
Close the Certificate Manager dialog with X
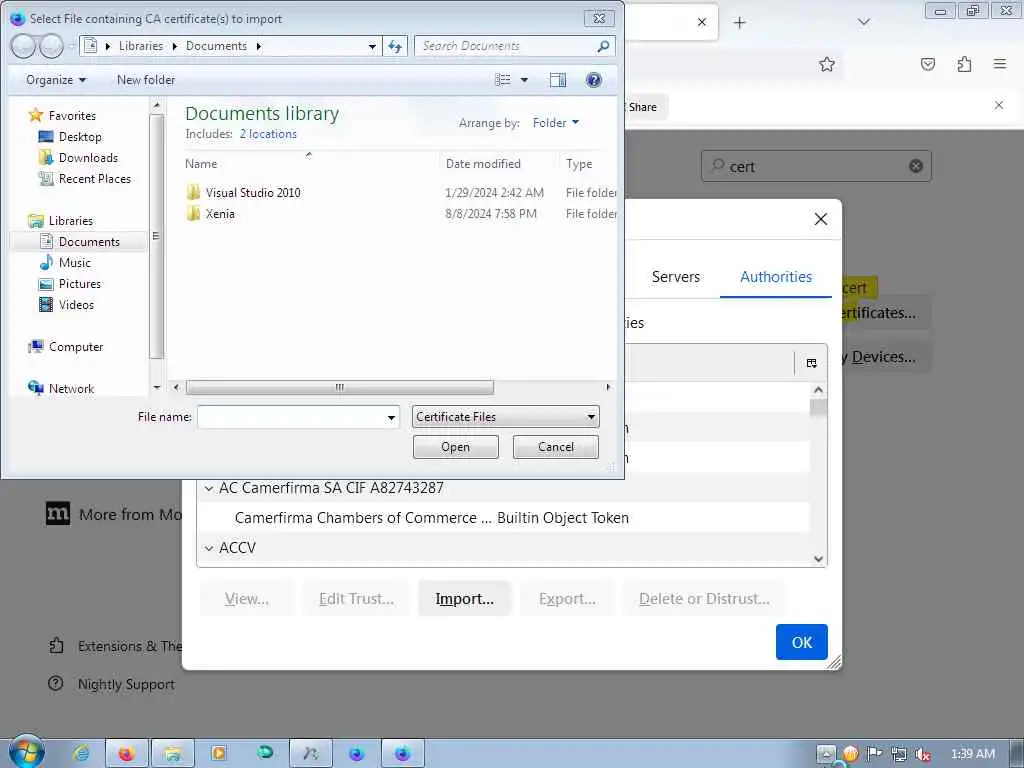point(821,219)
